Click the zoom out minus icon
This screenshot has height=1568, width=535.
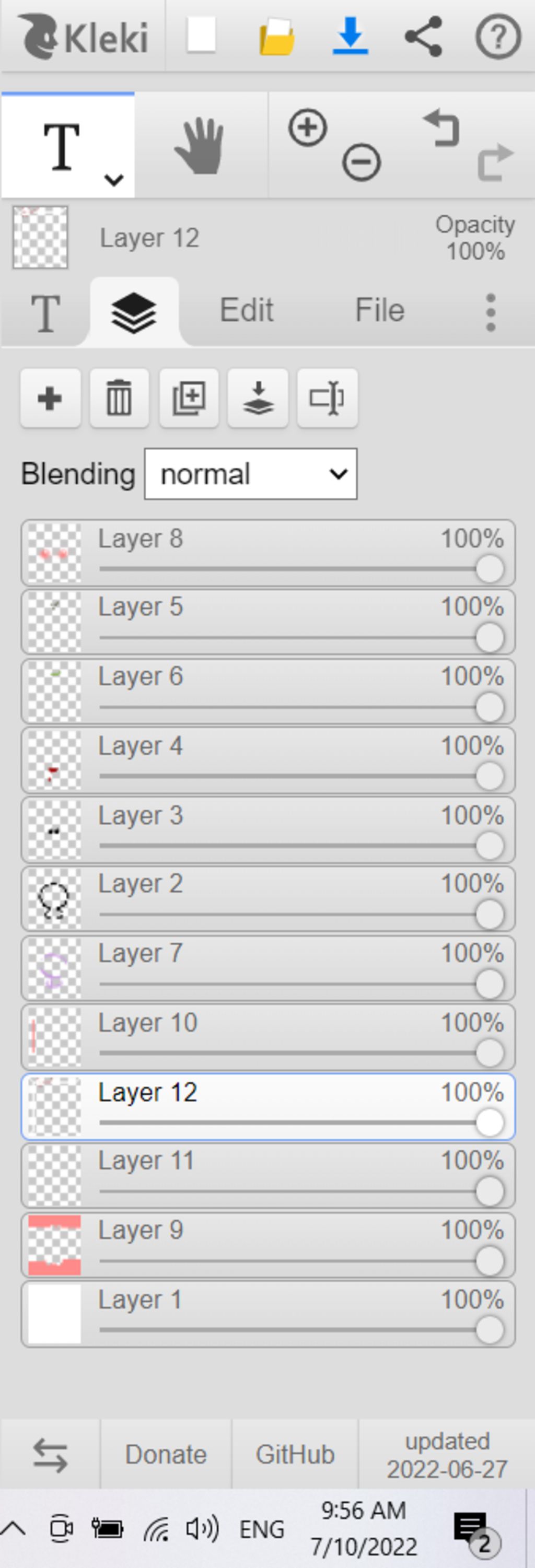point(362,163)
